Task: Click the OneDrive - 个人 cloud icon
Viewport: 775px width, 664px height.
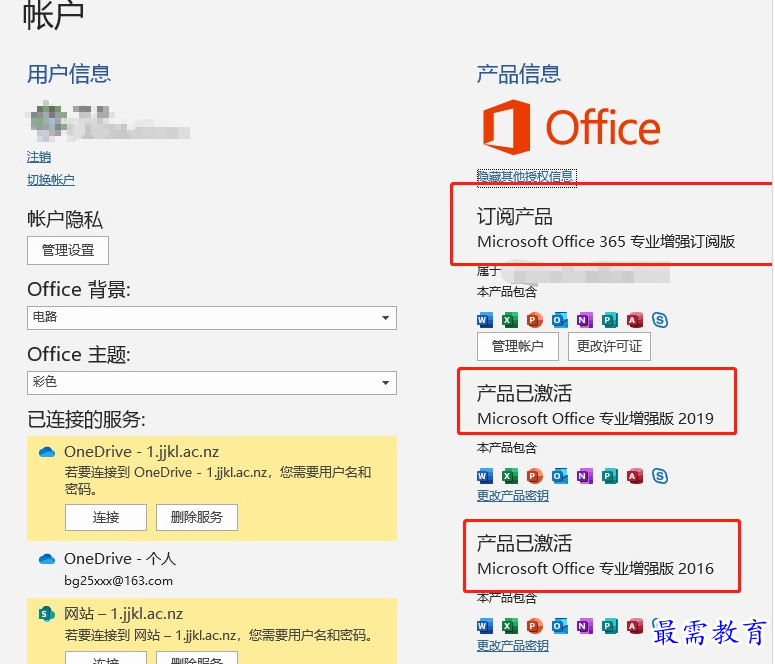Action: point(47,559)
